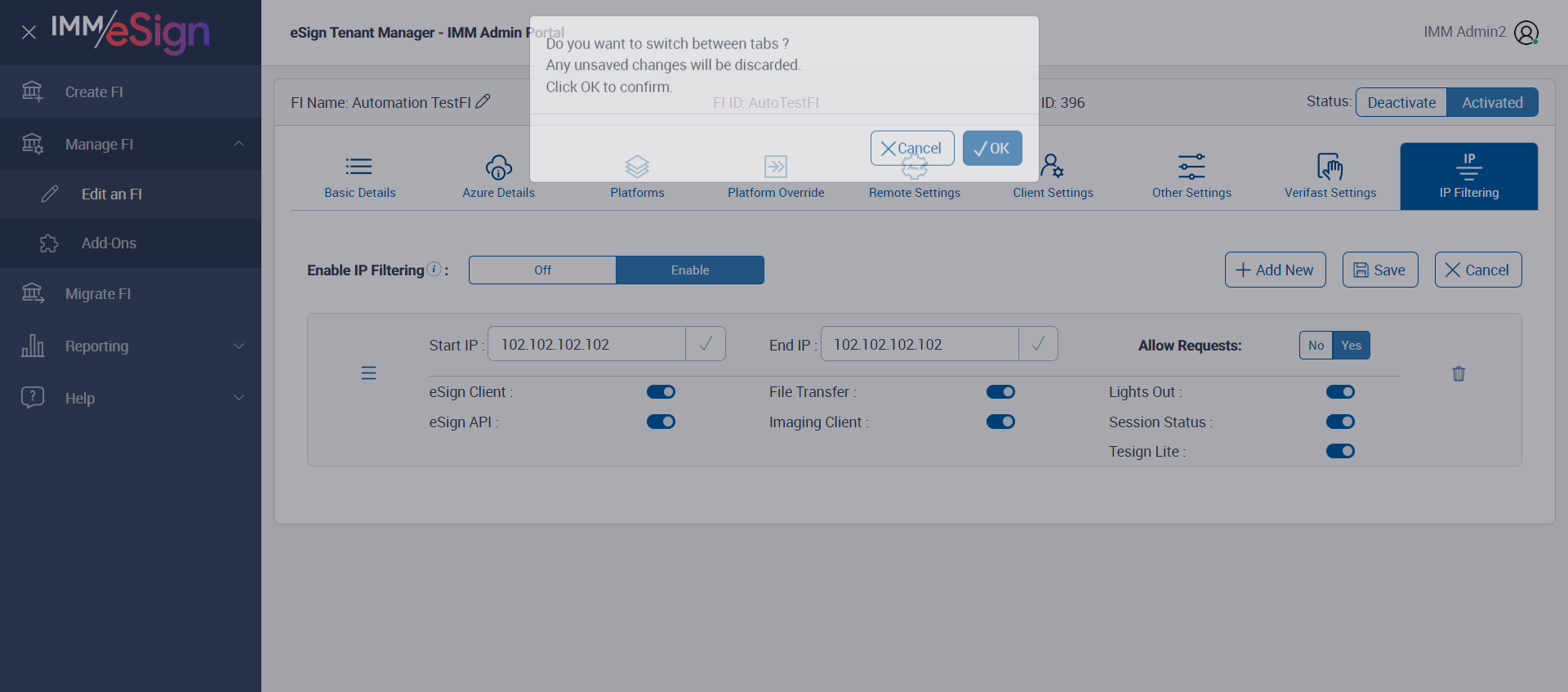Open Migrate FI in the sidebar
The width and height of the screenshot is (1568, 692).
[131, 293]
